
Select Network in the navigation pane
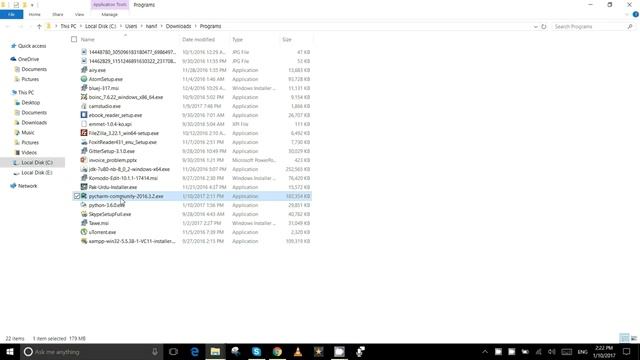pyautogui.click(x=27, y=186)
